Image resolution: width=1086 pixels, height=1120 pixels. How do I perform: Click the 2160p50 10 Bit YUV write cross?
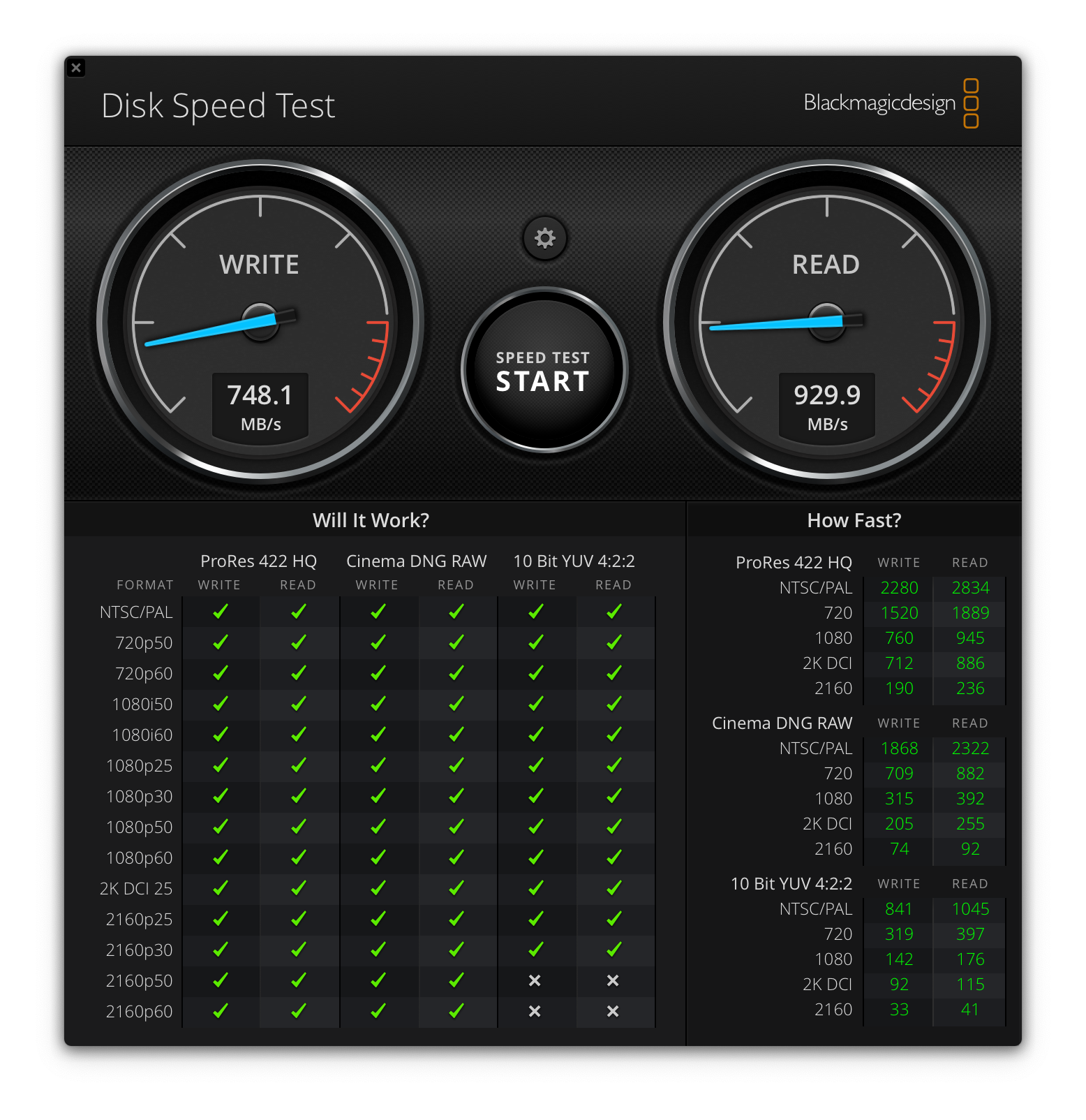[x=535, y=980]
